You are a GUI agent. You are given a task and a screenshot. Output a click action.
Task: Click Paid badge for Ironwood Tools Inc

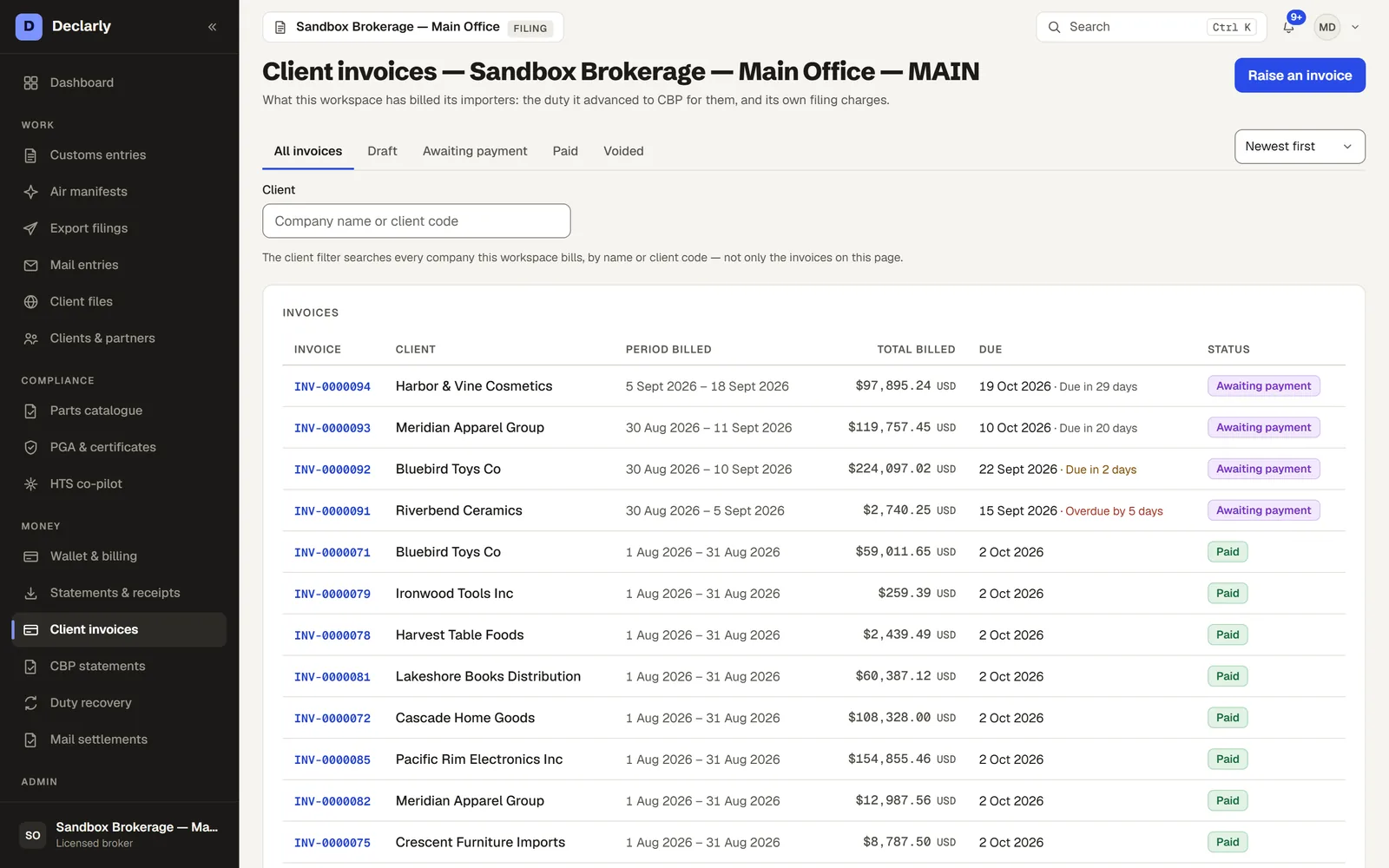(x=1228, y=594)
